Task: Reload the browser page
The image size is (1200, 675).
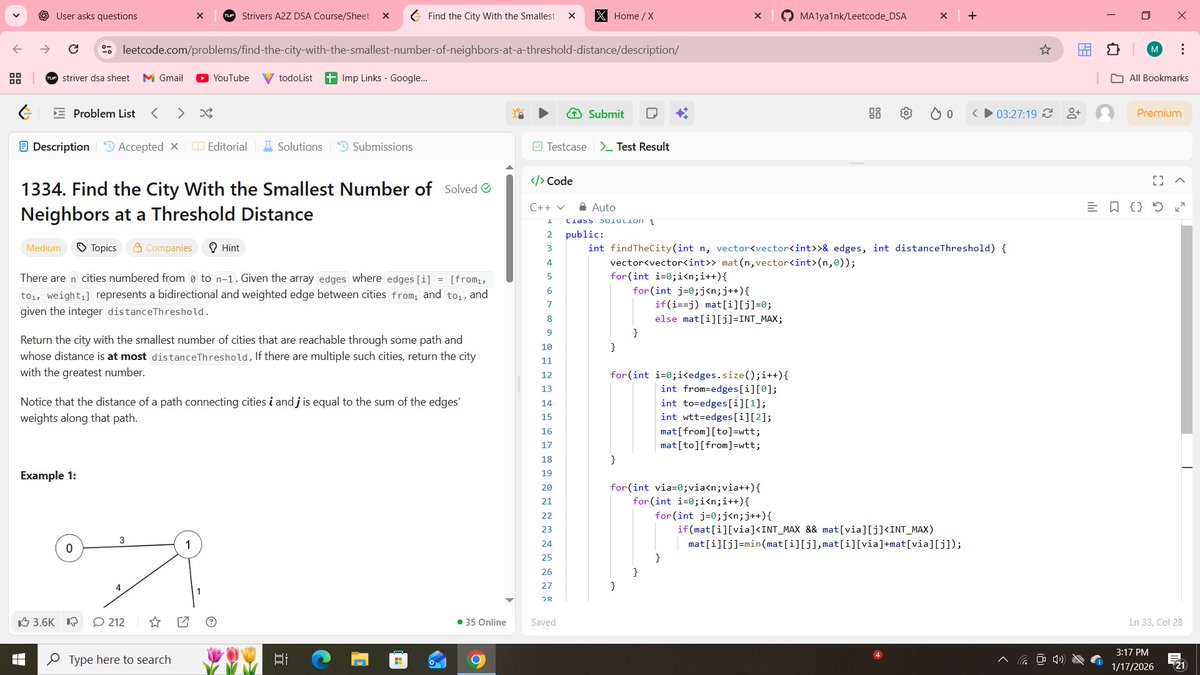Action: pos(73,49)
